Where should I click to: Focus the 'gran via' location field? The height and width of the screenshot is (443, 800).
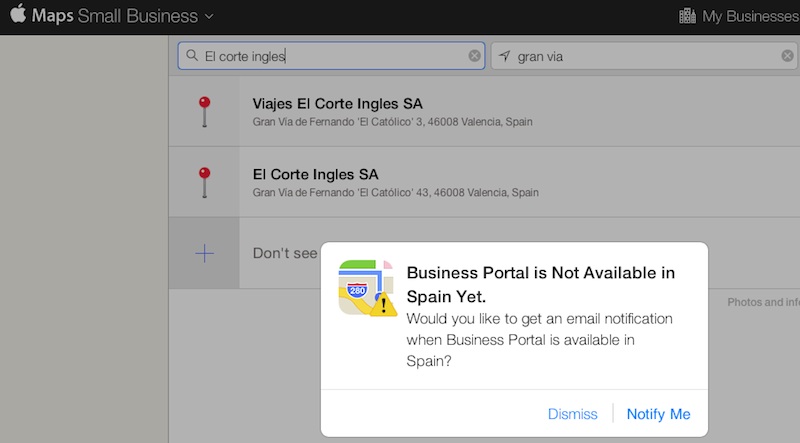645,56
